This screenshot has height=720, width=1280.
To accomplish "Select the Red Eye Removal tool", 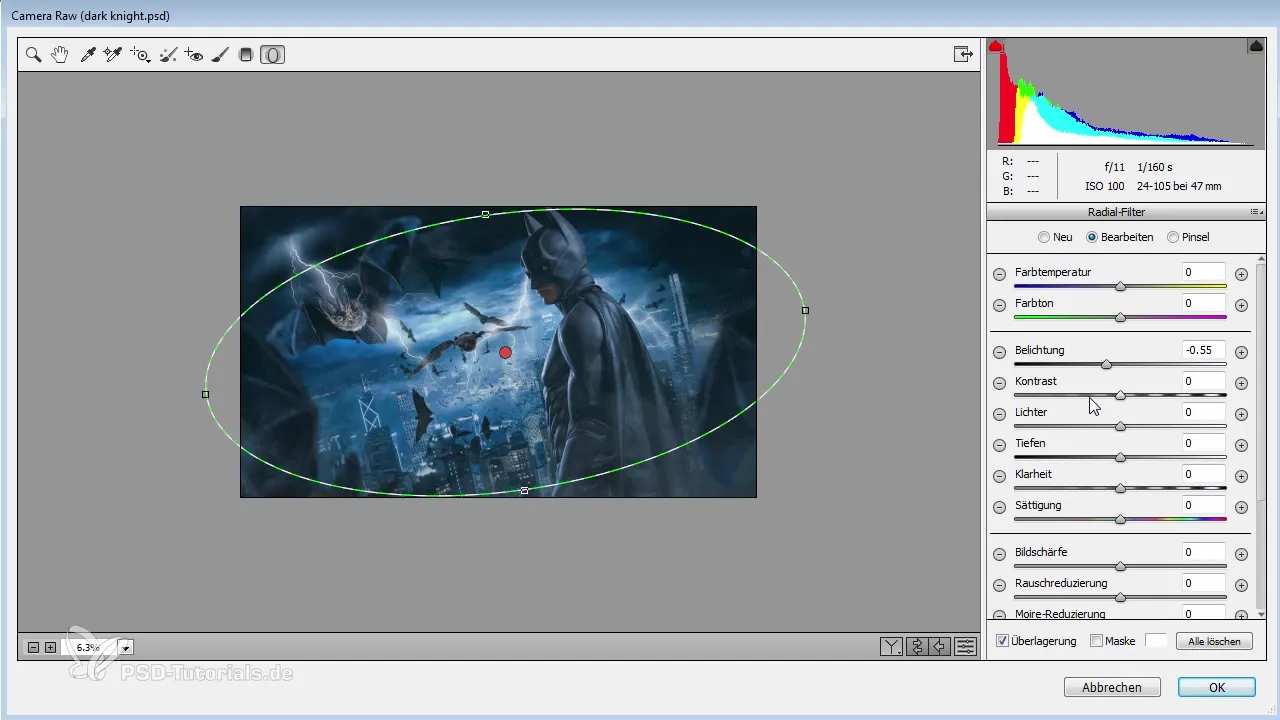I will [195, 55].
